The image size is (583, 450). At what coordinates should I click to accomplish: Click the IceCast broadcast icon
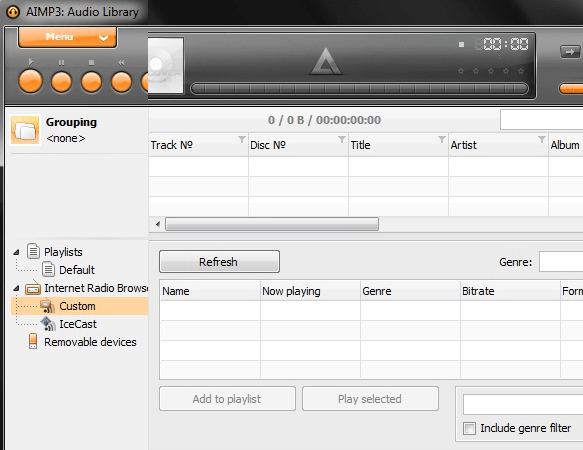[48, 324]
